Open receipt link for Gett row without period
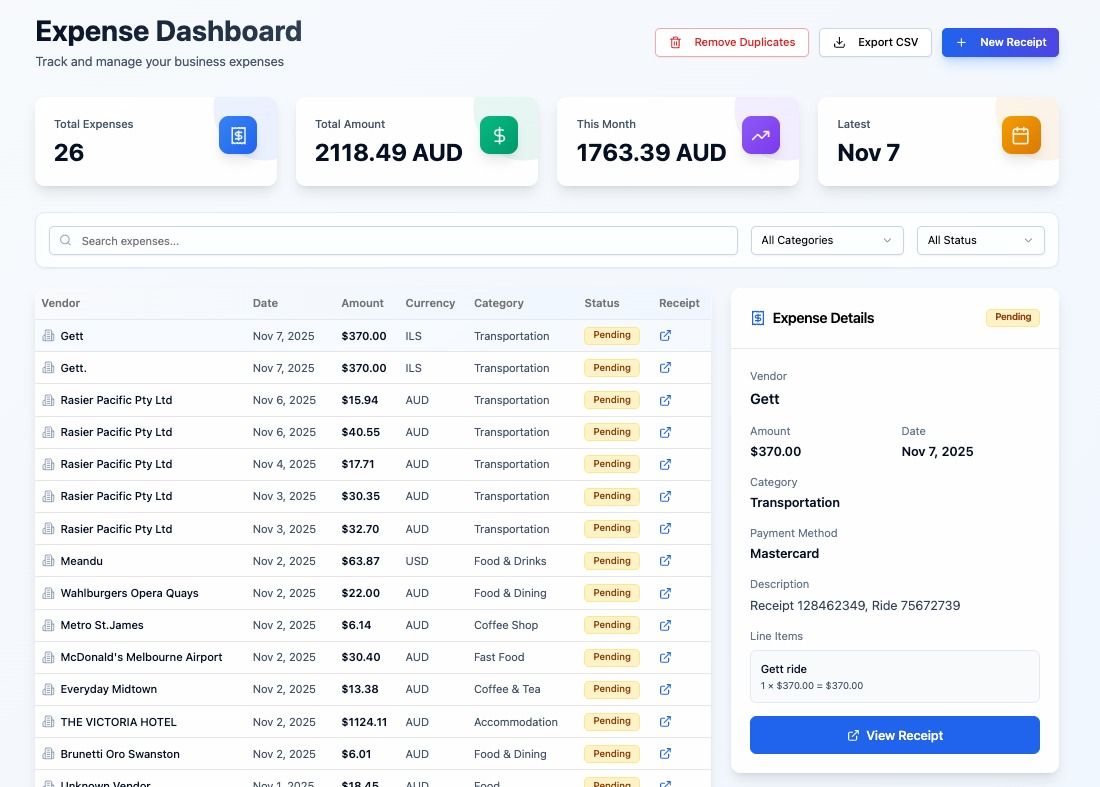Viewport: 1100px width, 787px height. click(x=665, y=335)
